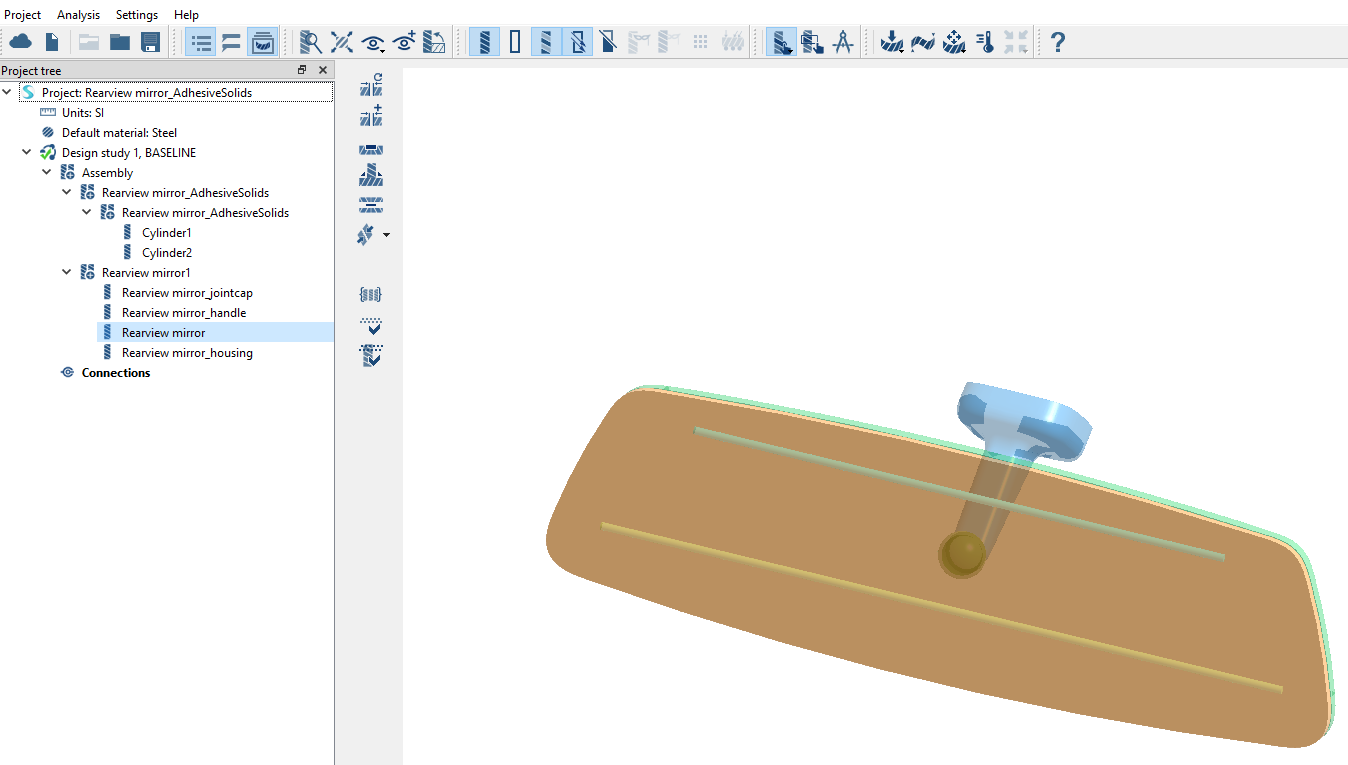
Task: Toggle the project tree list view button
Action: (201, 42)
